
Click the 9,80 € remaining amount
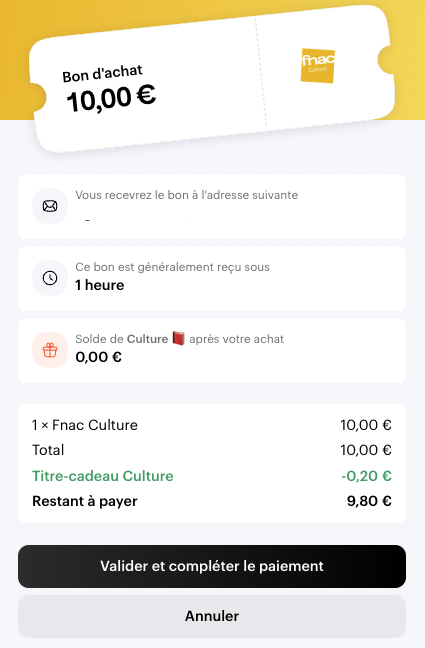click(x=369, y=501)
